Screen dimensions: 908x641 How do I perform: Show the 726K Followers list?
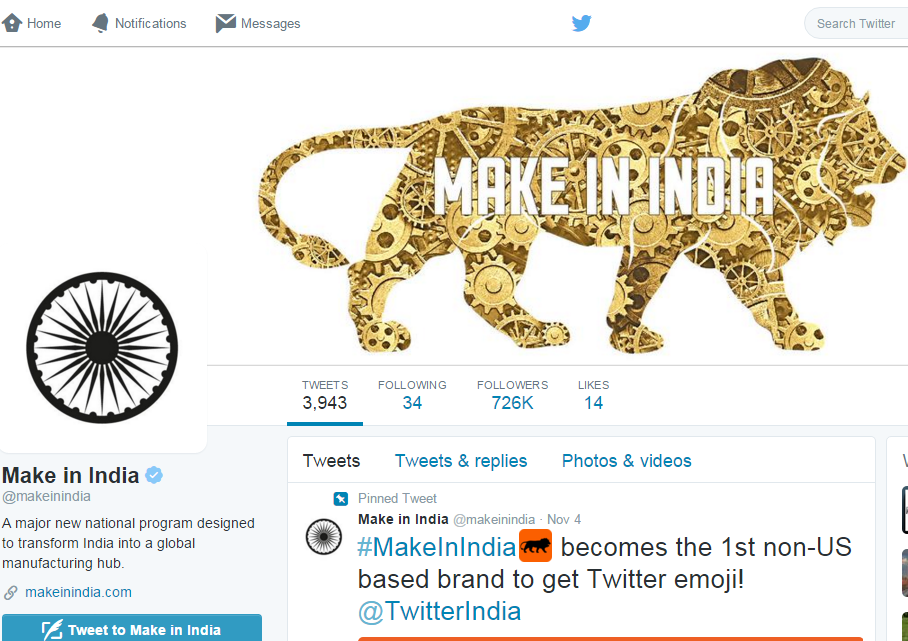click(512, 395)
